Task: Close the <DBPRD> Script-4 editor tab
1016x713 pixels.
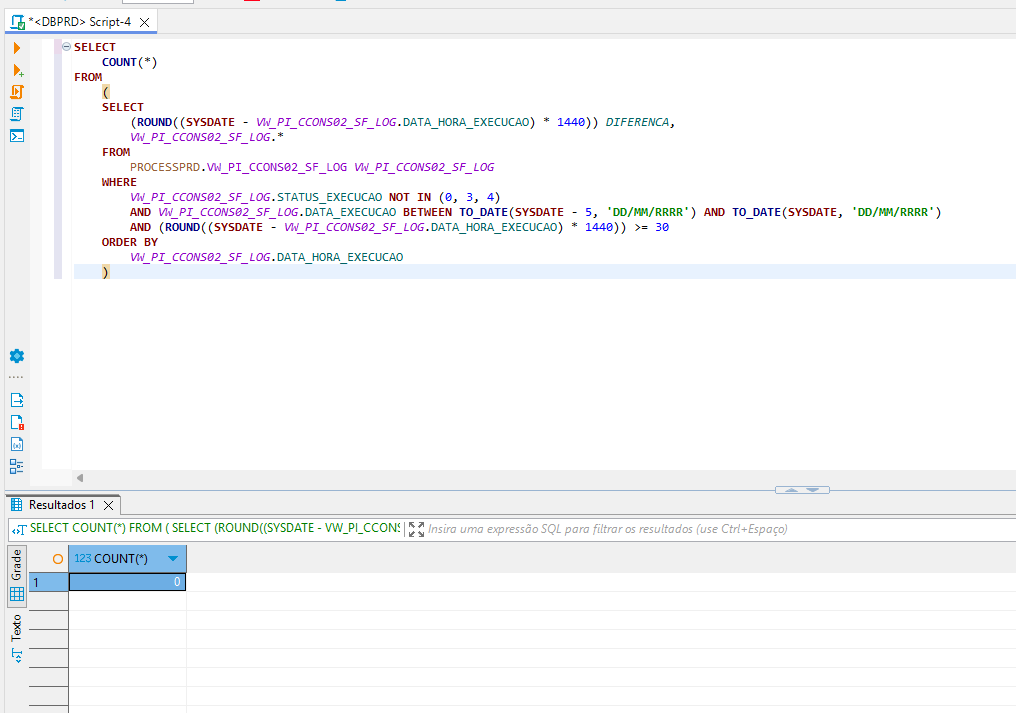Action: [144, 21]
